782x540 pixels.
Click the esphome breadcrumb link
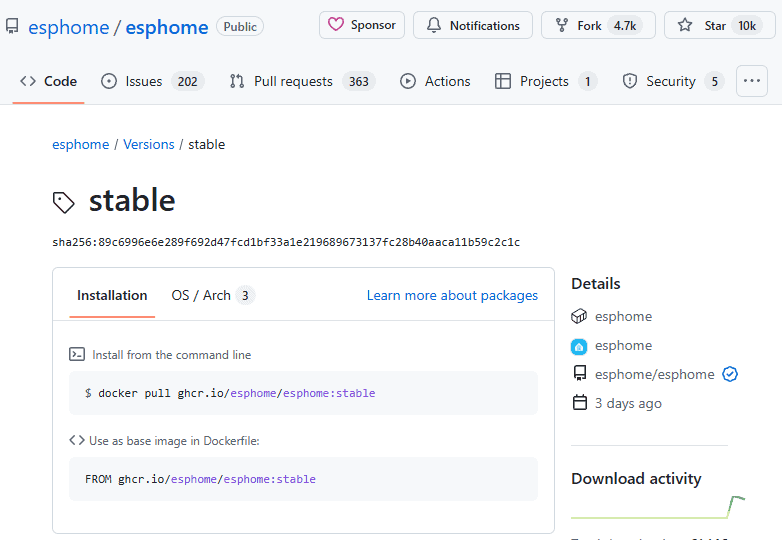(80, 145)
